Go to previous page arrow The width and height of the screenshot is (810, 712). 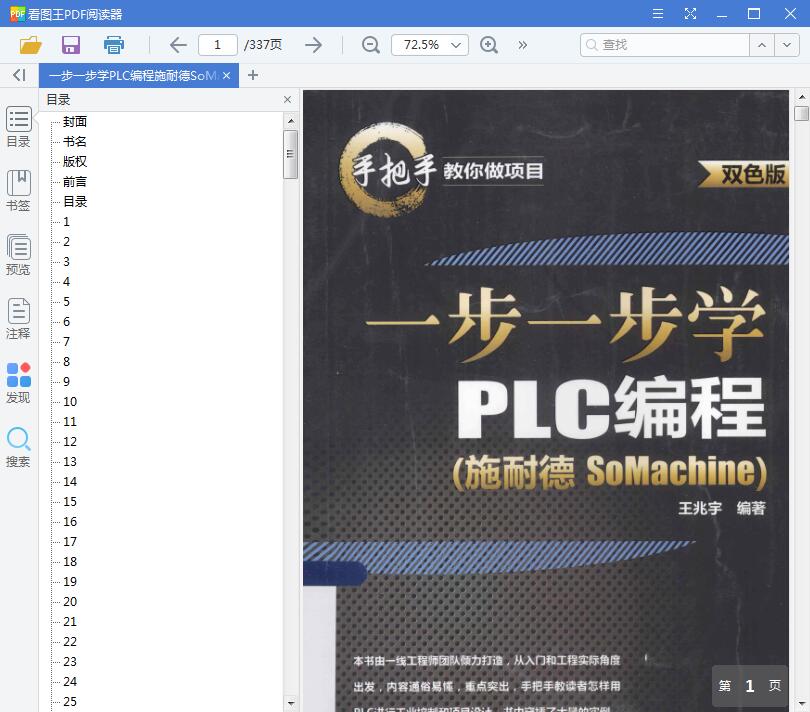click(x=178, y=45)
